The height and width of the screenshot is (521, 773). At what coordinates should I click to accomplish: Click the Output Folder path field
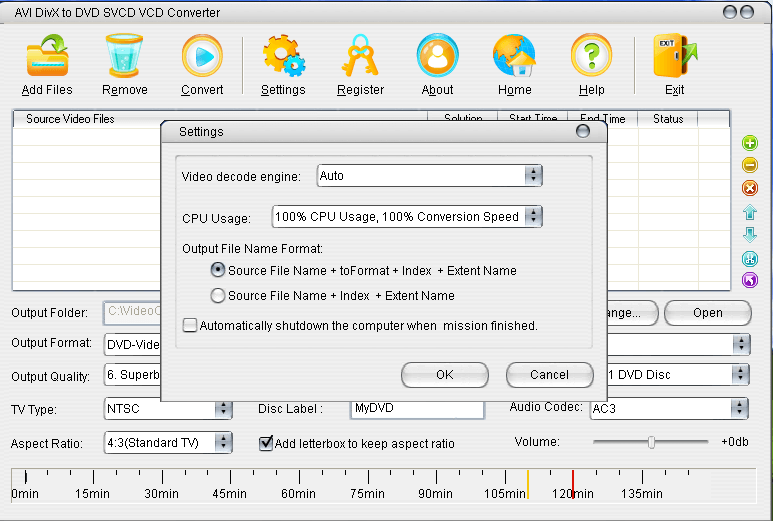tap(133, 313)
